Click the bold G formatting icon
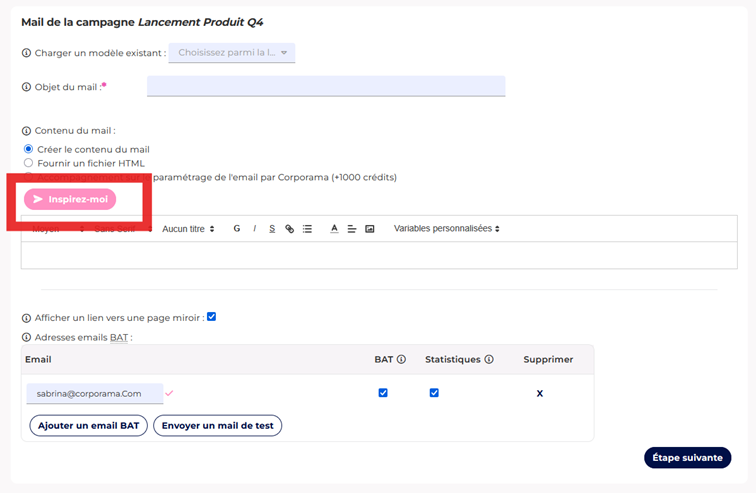Image resolution: width=756 pixels, height=493 pixels. pos(237,229)
